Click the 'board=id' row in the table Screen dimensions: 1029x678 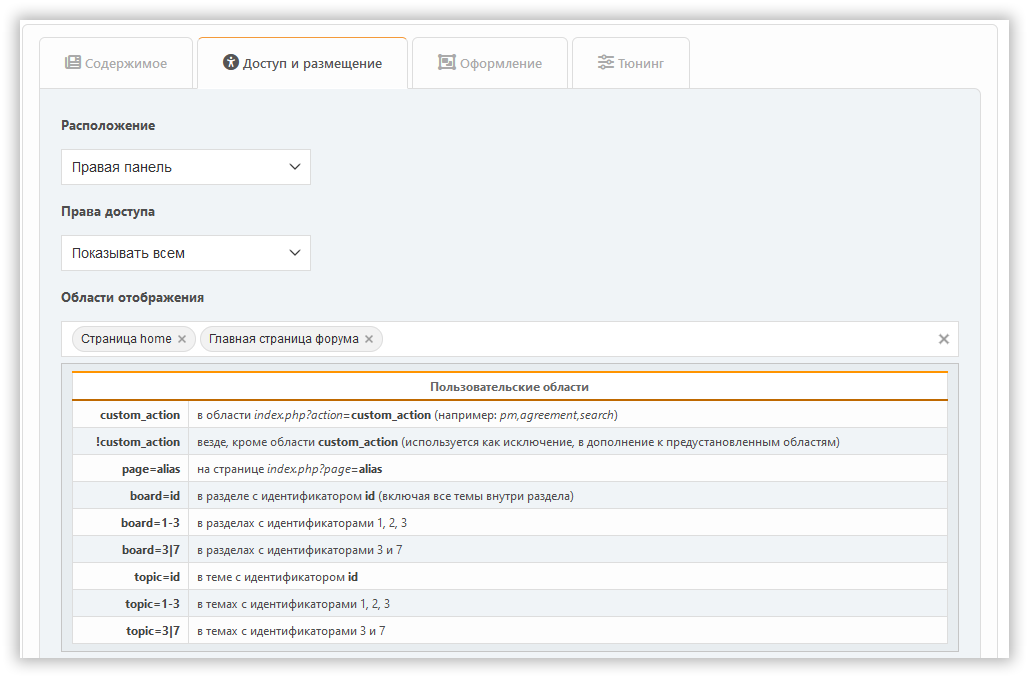pyautogui.click(x=509, y=496)
